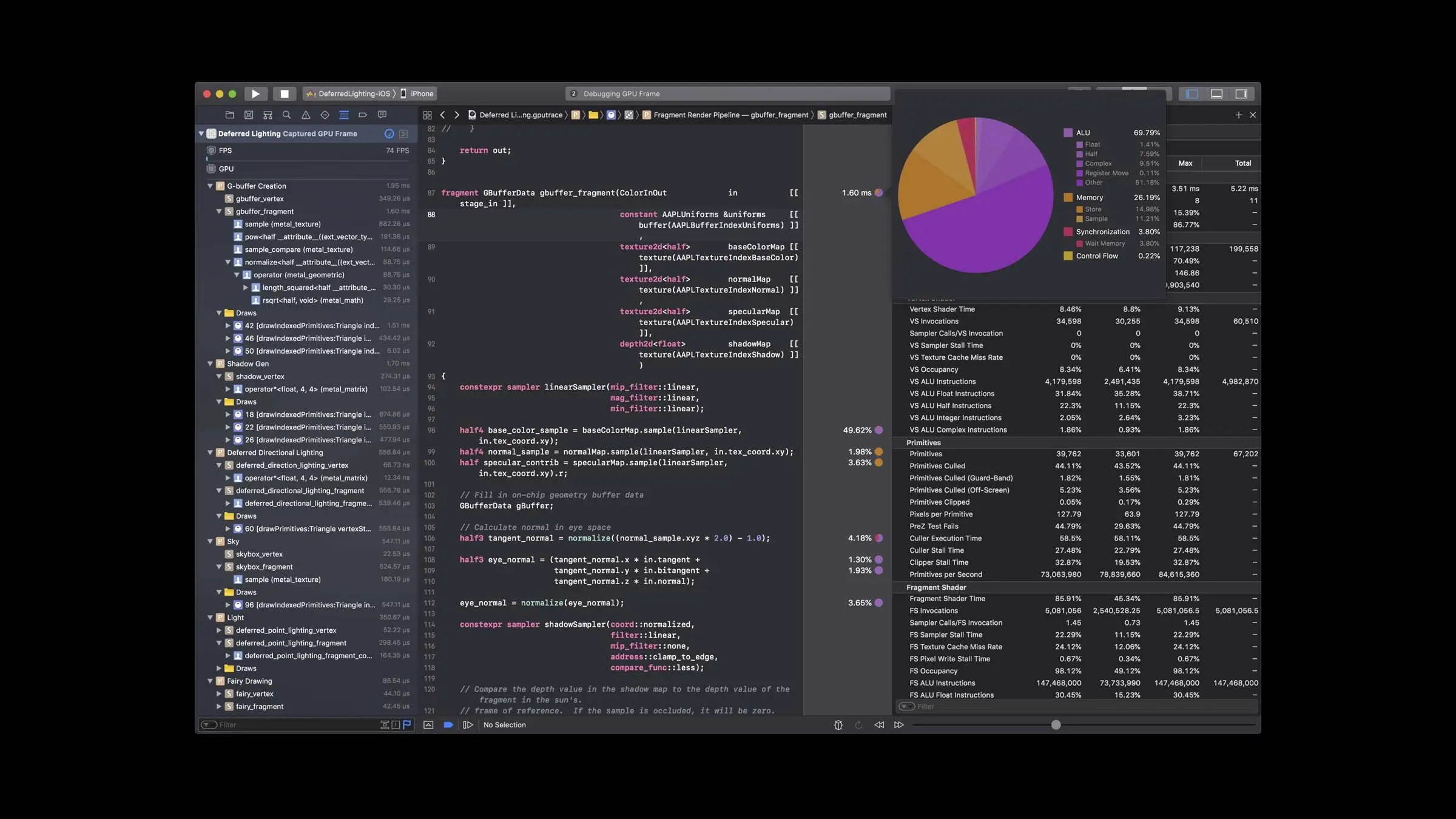Open the Find navigator magnifier icon
This screenshot has width=1456, height=819.
tap(287, 115)
